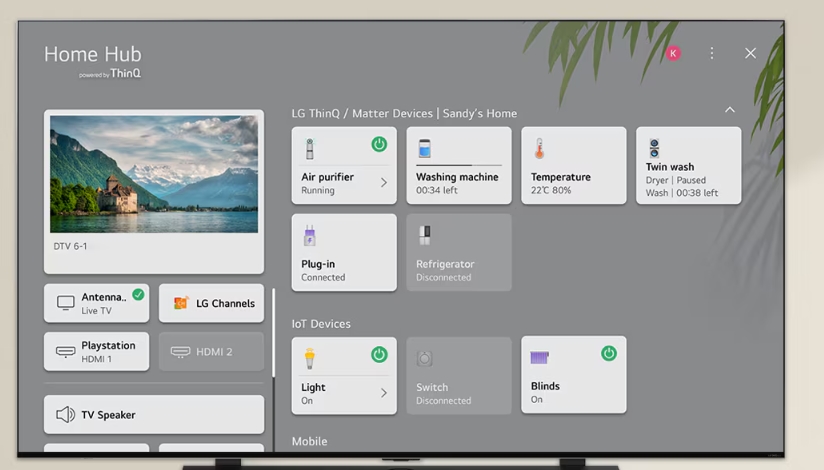
Task: Collapse the LG ThinQ devices section
Action: pyautogui.click(x=730, y=110)
